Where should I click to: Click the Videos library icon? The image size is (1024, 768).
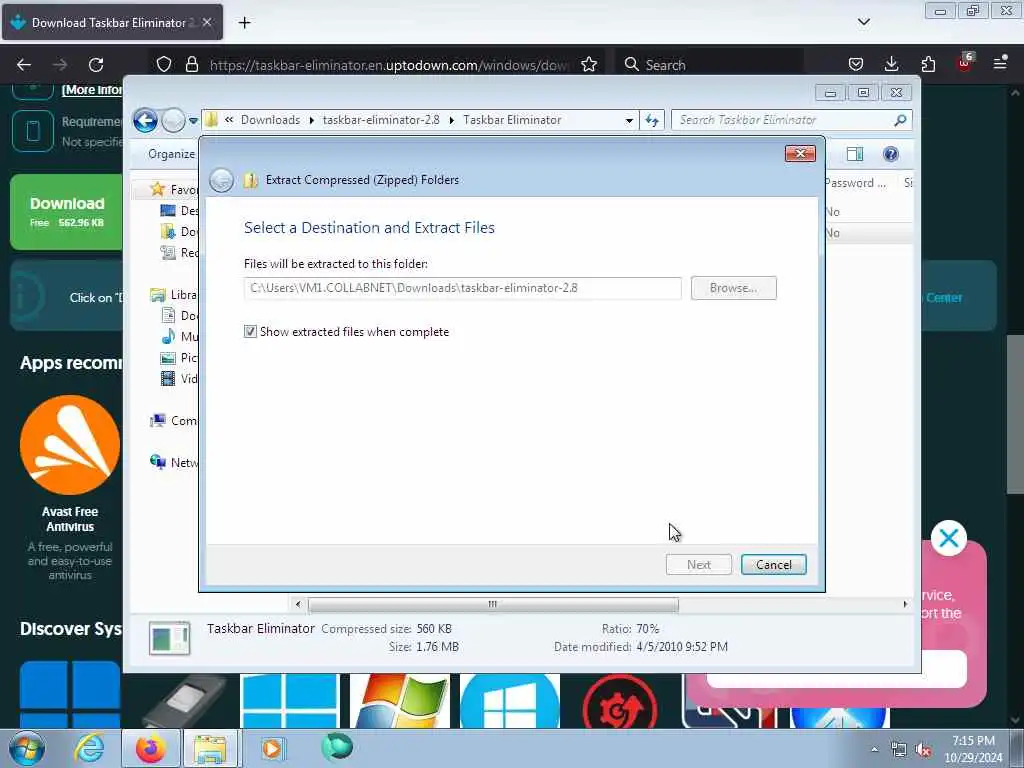click(168, 379)
